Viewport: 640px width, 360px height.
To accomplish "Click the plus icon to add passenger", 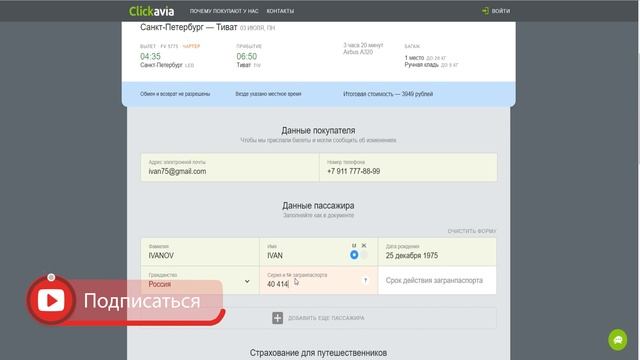I will [x=278, y=318].
